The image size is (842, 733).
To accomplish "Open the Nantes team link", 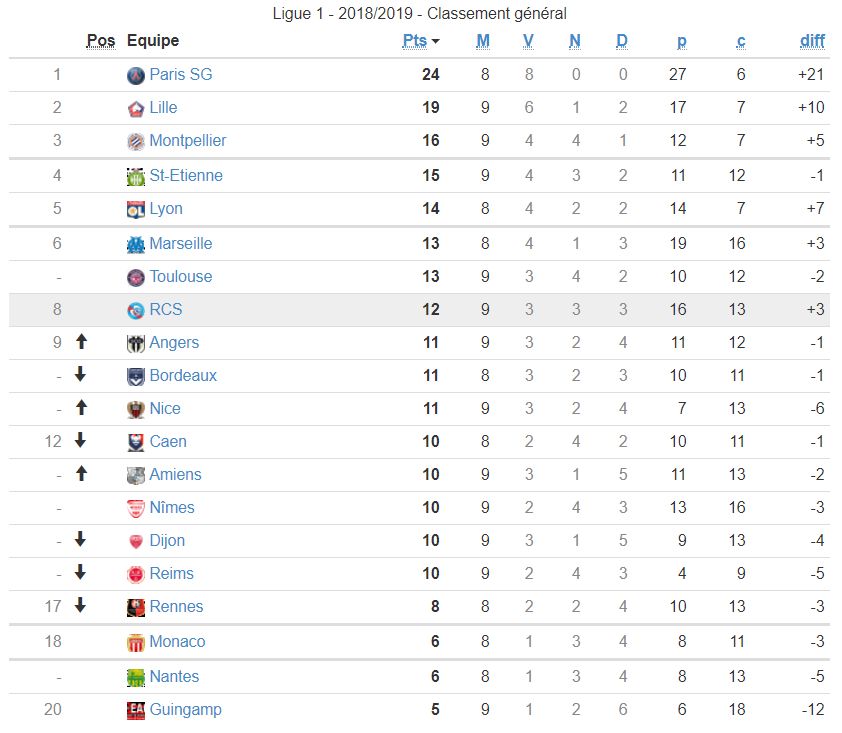I will [x=174, y=677].
